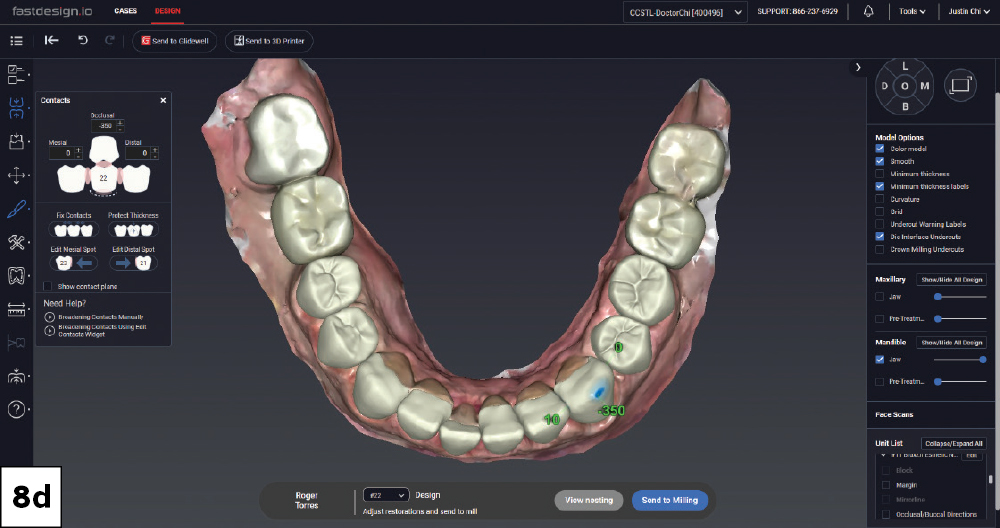Open the Tools dropdown menu
Screen dimensions: 1000x528
tap(912, 11)
